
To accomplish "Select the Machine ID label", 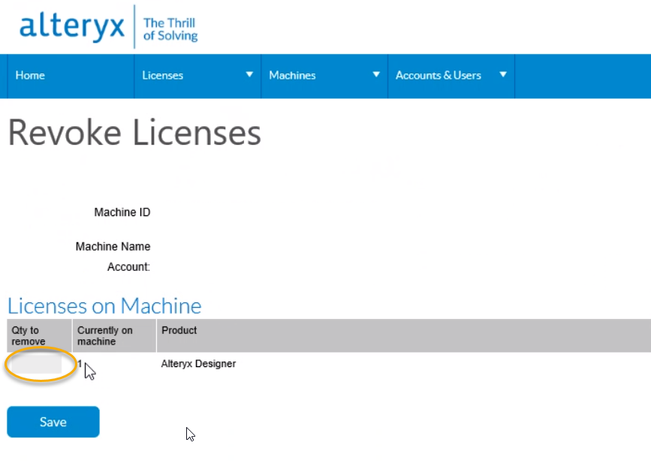I will click(x=122, y=212).
